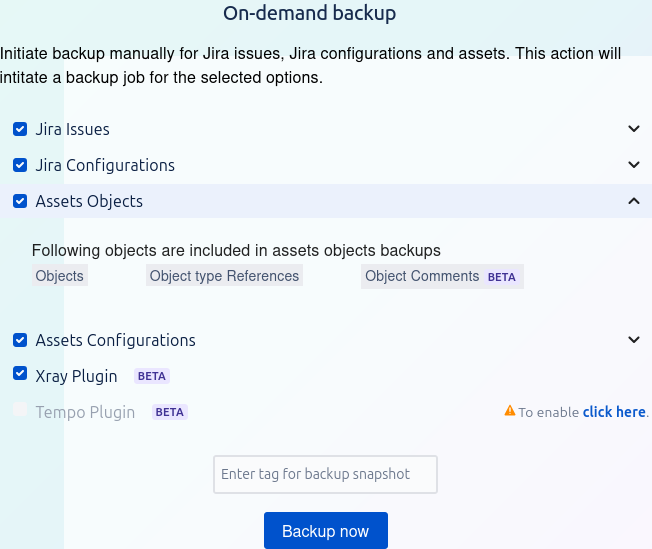Click the warning icon beside 'To enable'
The image size is (652, 549).
click(510, 411)
